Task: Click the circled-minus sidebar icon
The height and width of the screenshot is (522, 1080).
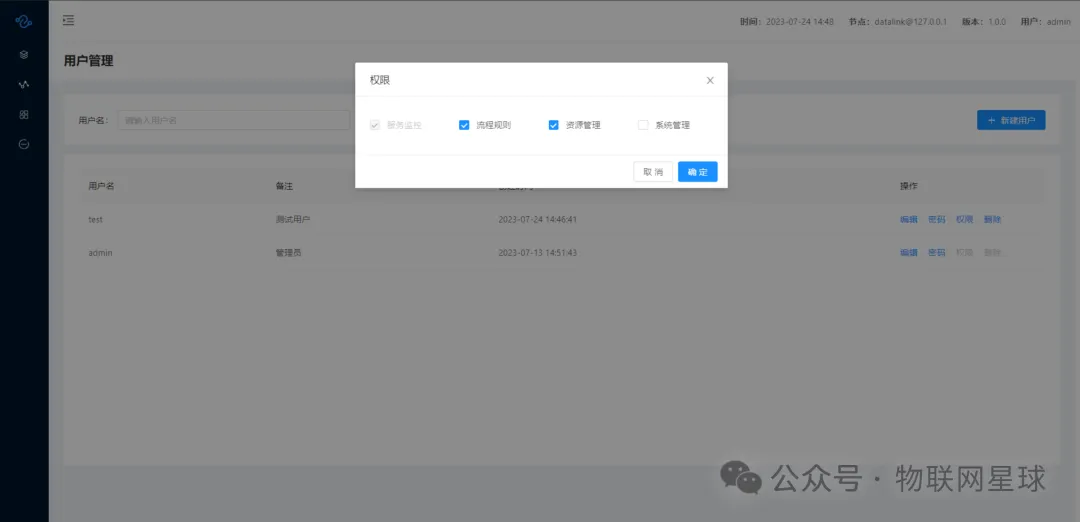Action: tap(24, 144)
